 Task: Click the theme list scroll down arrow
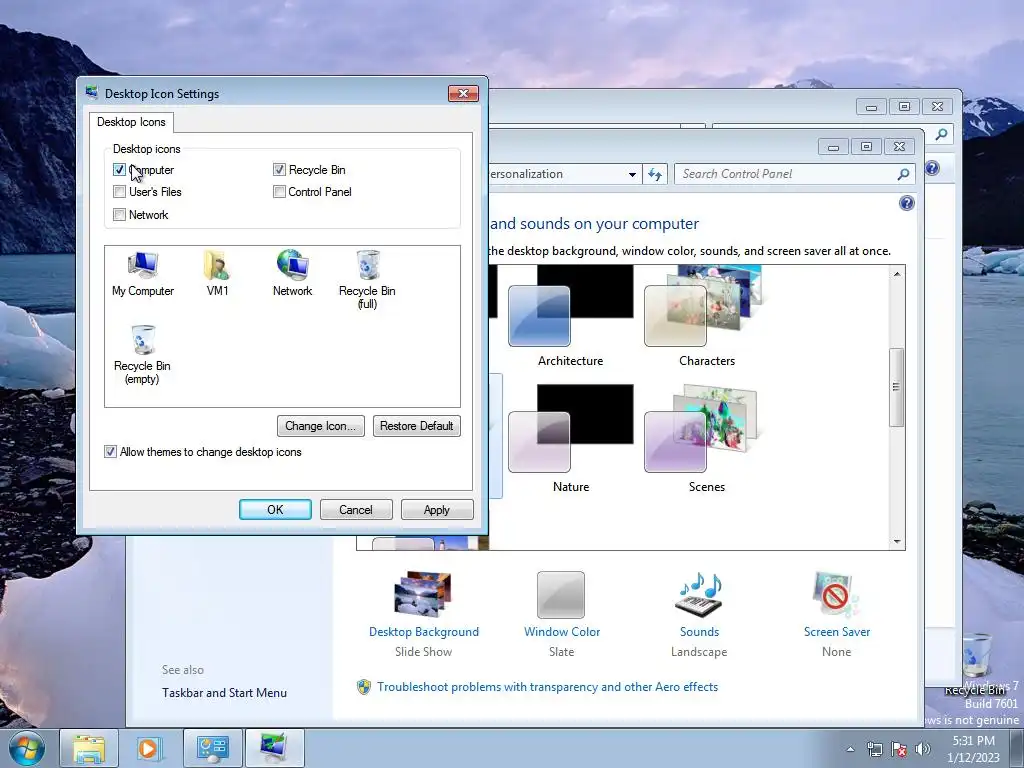click(x=897, y=541)
